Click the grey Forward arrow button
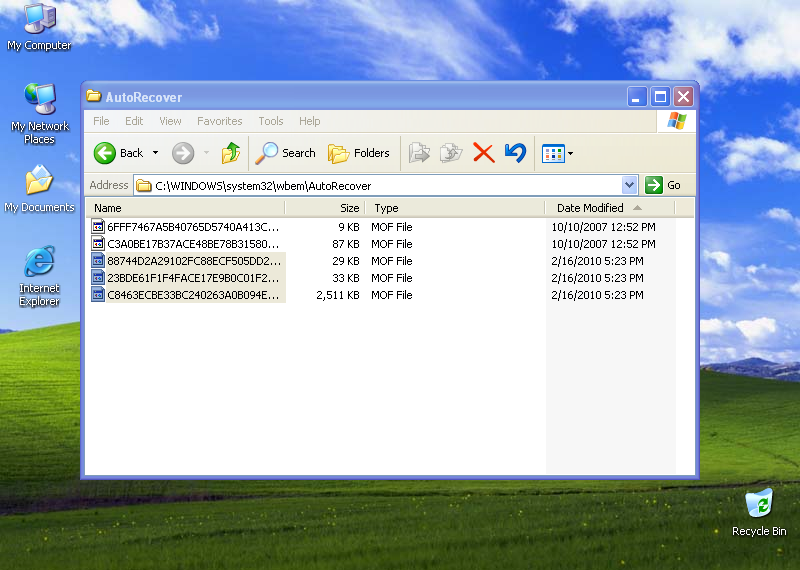Image resolution: width=800 pixels, height=570 pixels. click(x=183, y=153)
